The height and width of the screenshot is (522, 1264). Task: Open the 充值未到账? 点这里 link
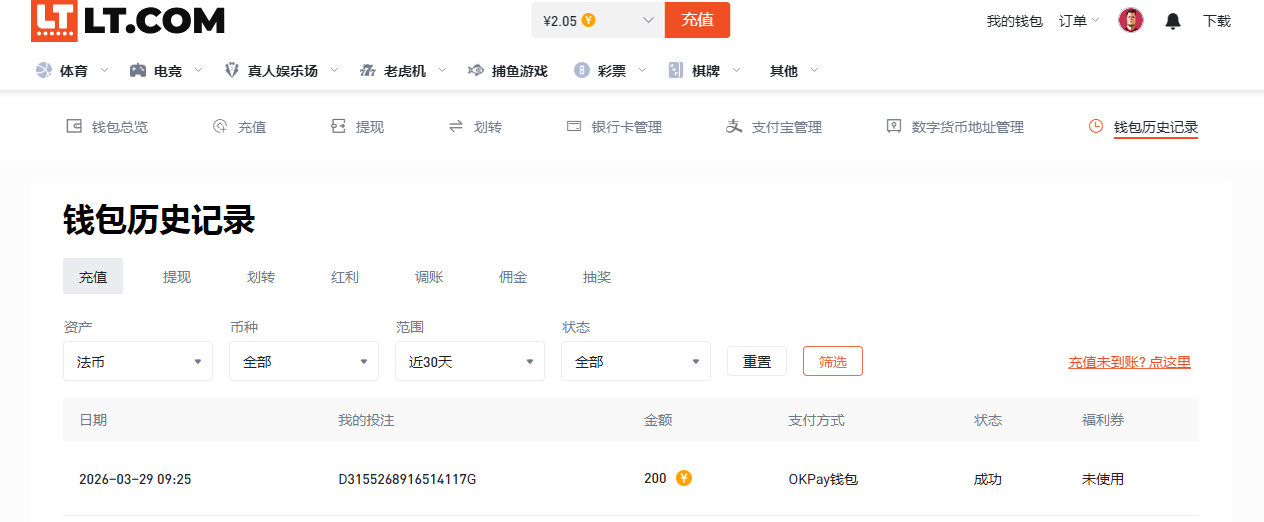(1129, 362)
